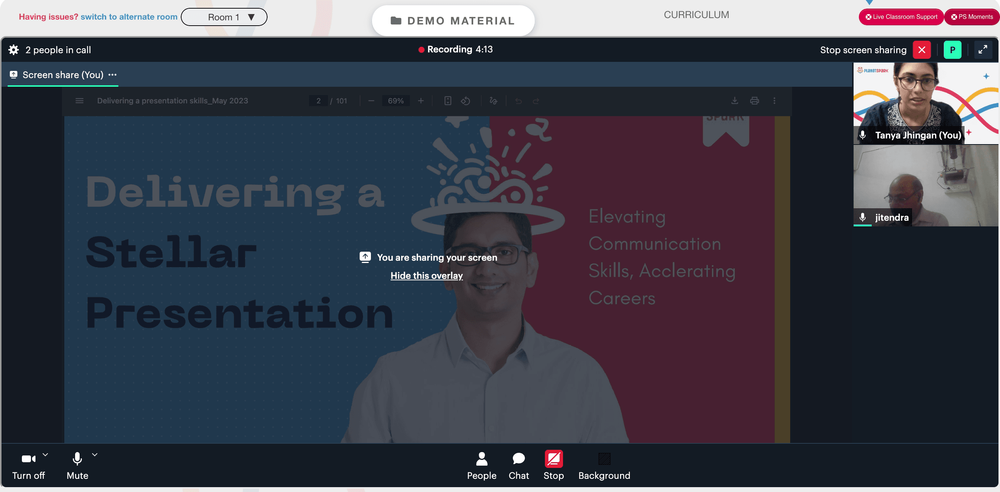The height and width of the screenshot is (492, 1000).
Task: Click the Recording 4:13 indicator
Action: click(455, 49)
